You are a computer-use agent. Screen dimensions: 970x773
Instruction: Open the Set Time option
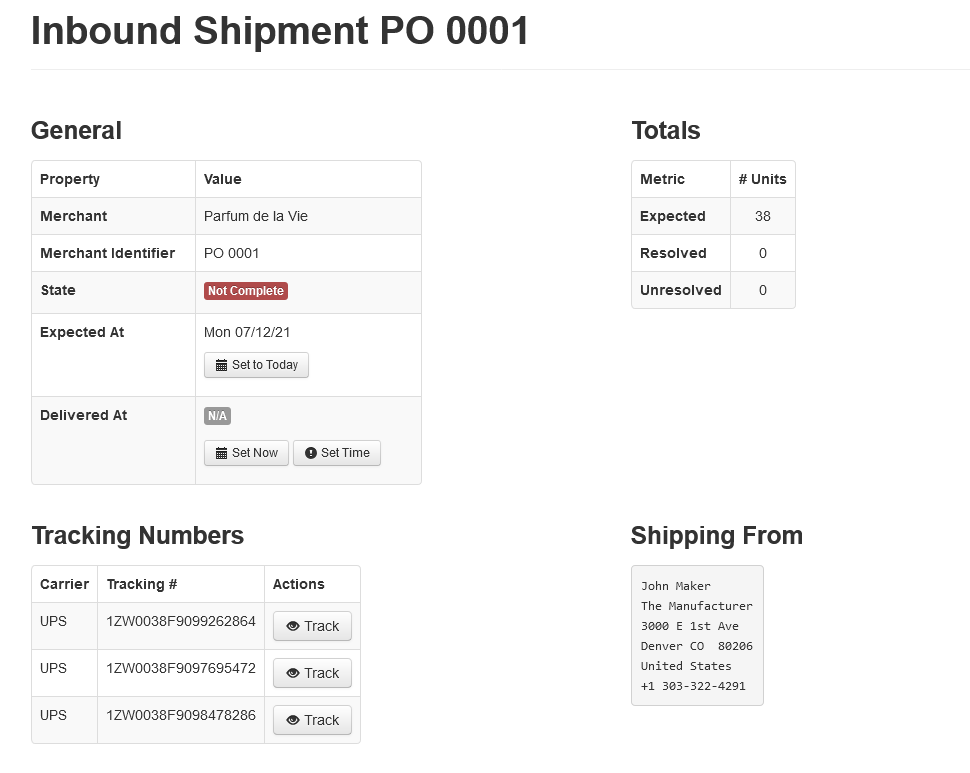pyautogui.click(x=337, y=453)
